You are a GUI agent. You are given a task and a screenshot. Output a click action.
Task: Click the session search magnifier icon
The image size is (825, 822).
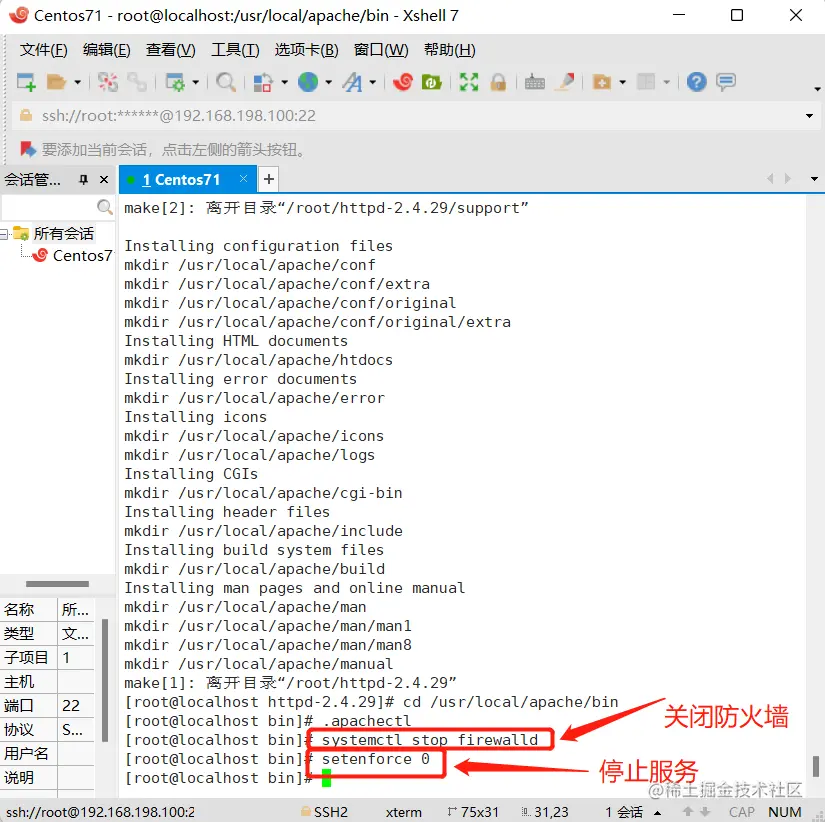(105, 207)
